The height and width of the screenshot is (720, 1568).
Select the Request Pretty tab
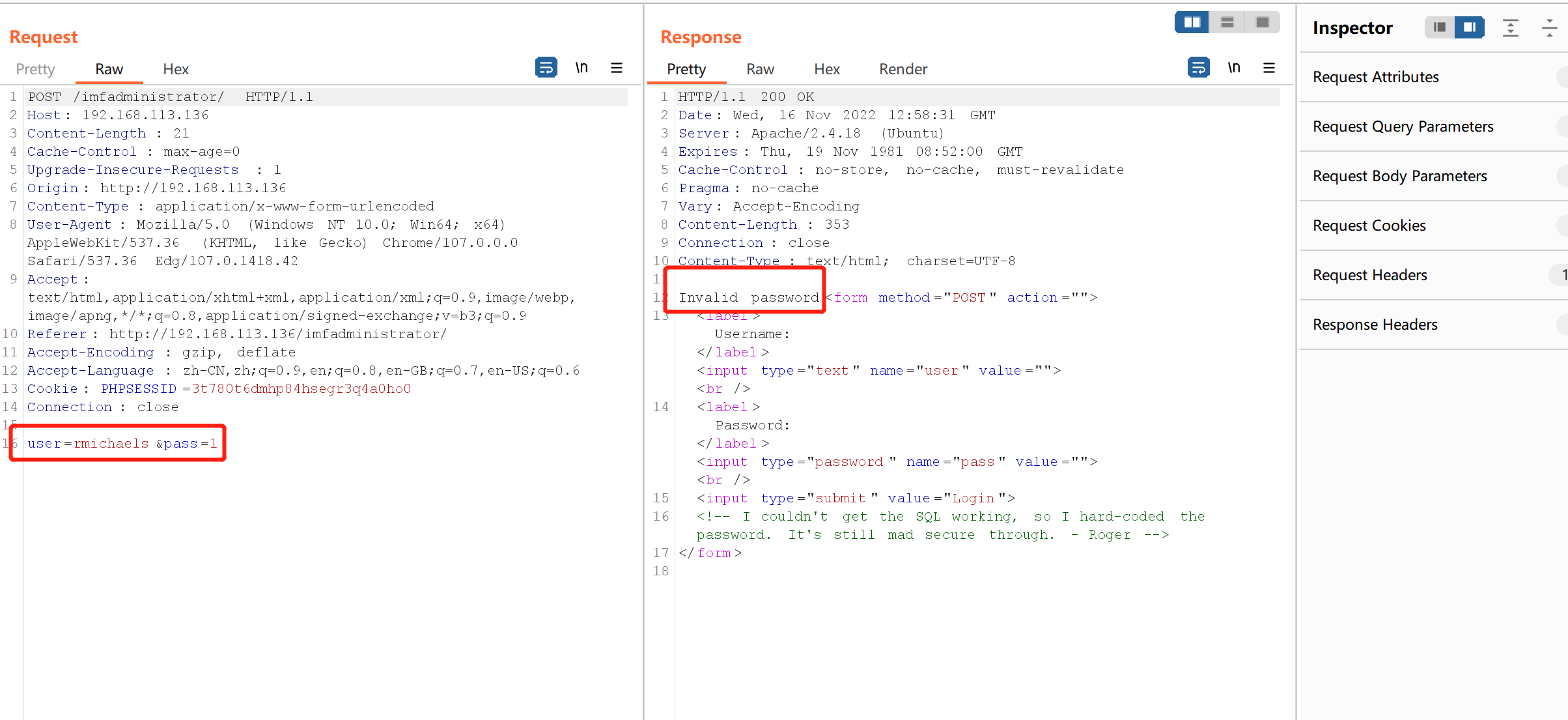[35, 69]
